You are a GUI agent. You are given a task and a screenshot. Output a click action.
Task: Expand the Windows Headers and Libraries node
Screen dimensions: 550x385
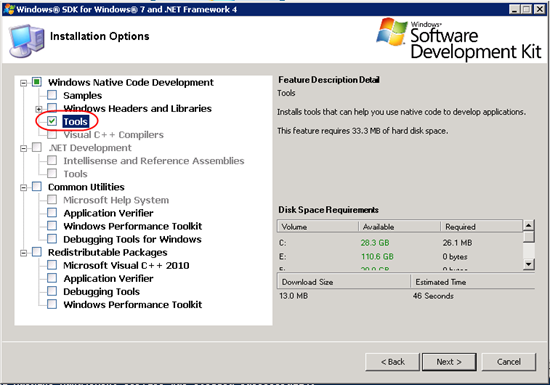click(x=39, y=109)
